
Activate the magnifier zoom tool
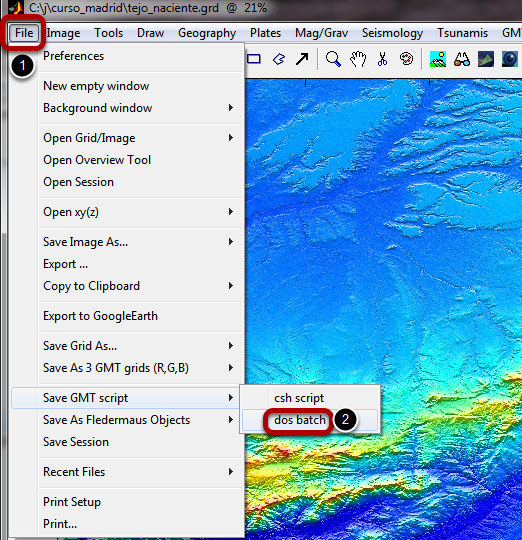(x=333, y=59)
